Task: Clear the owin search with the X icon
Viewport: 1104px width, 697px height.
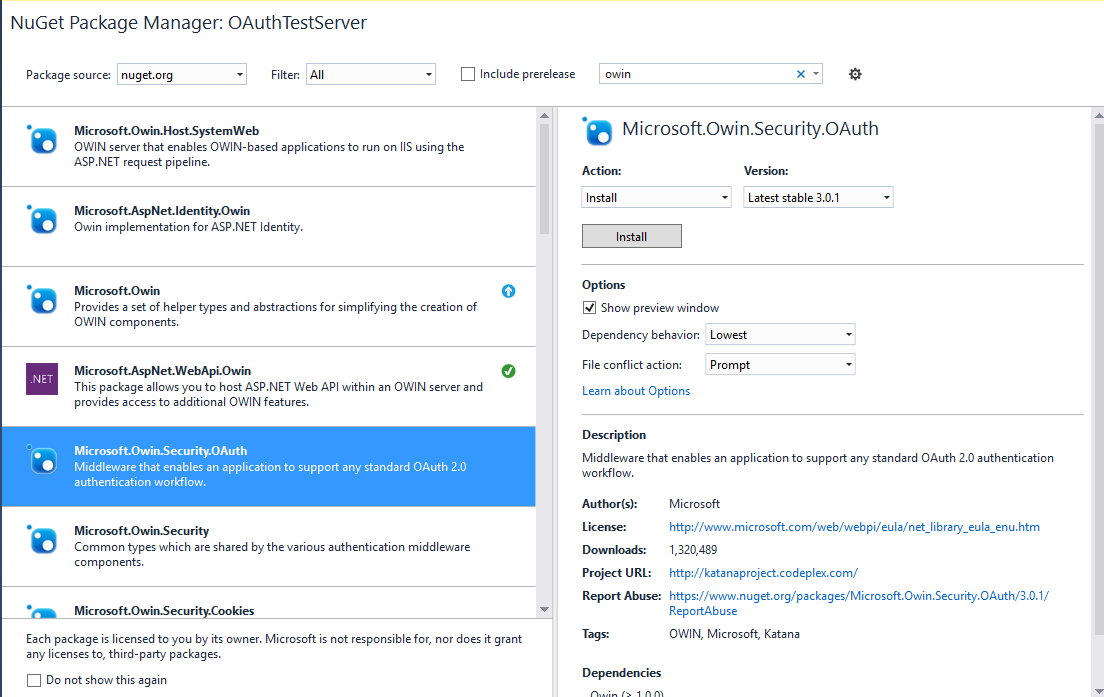Action: pos(800,73)
